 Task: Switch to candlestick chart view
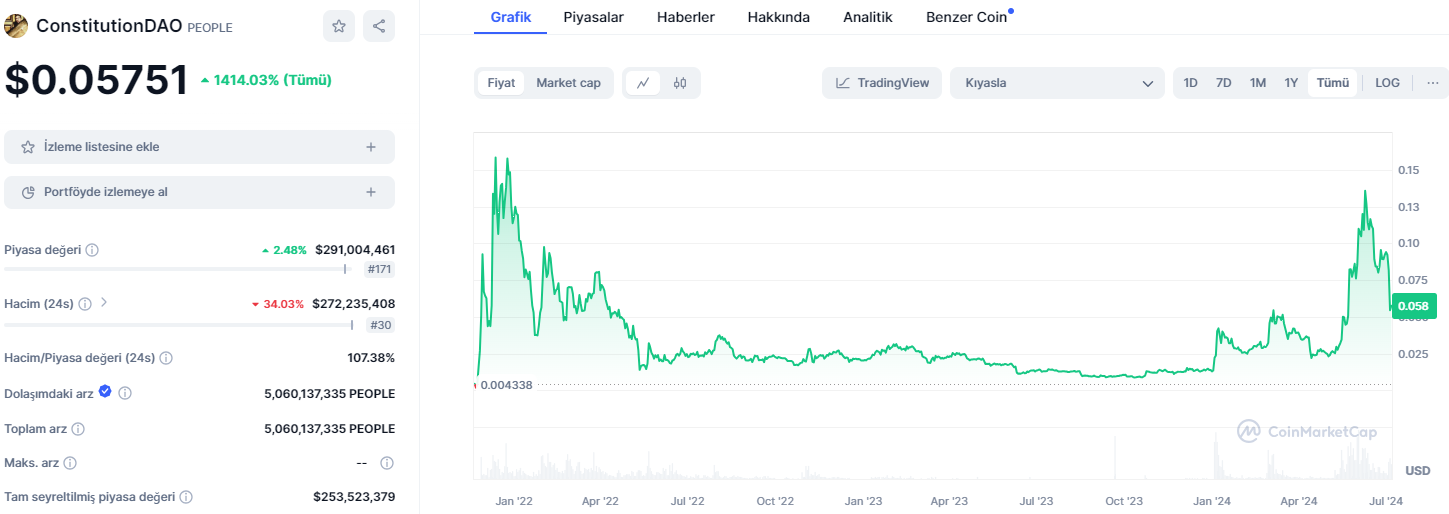click(x=680, y=83)
